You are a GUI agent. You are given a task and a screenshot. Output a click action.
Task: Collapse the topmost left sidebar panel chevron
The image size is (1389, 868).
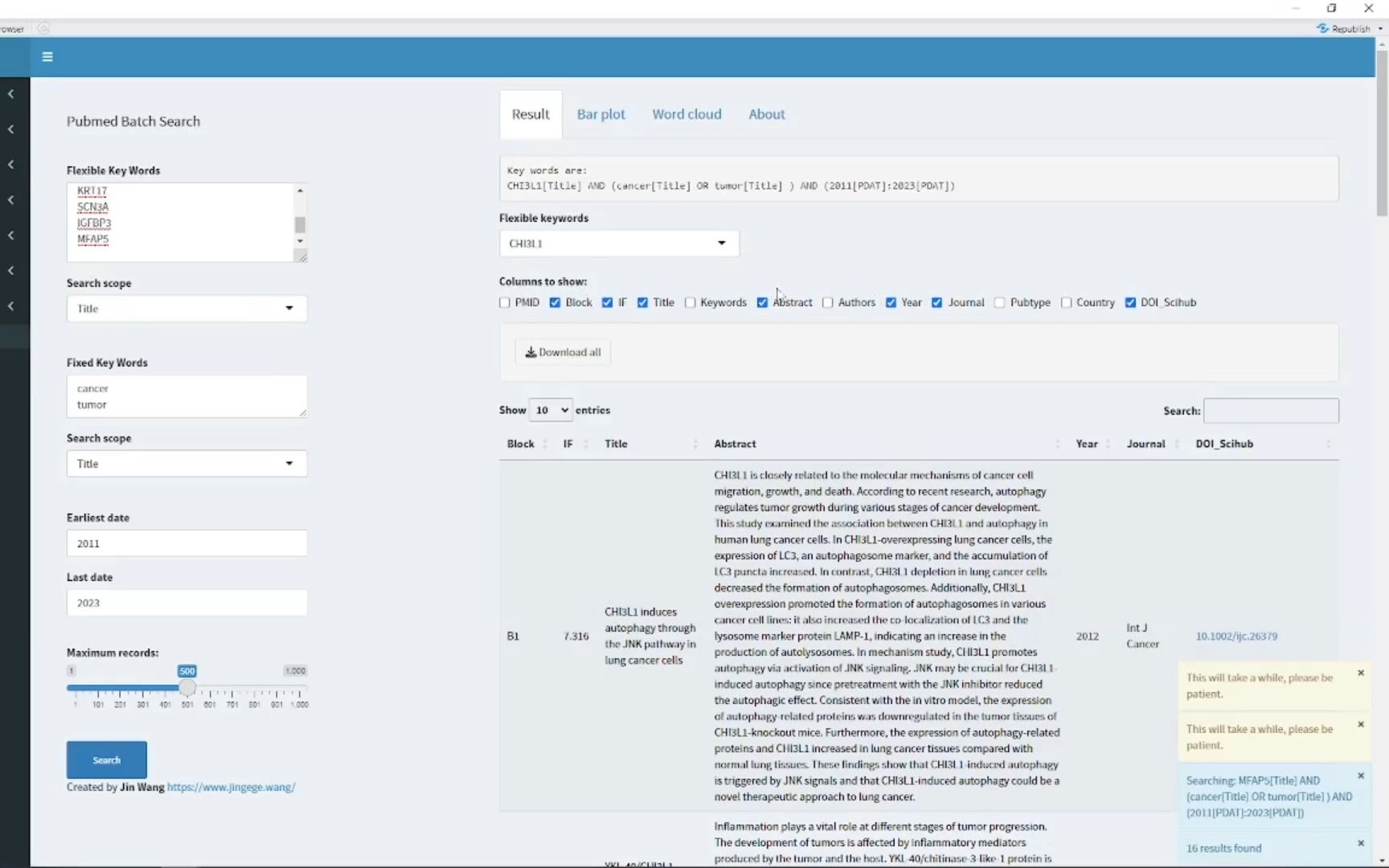click(10, 93)
